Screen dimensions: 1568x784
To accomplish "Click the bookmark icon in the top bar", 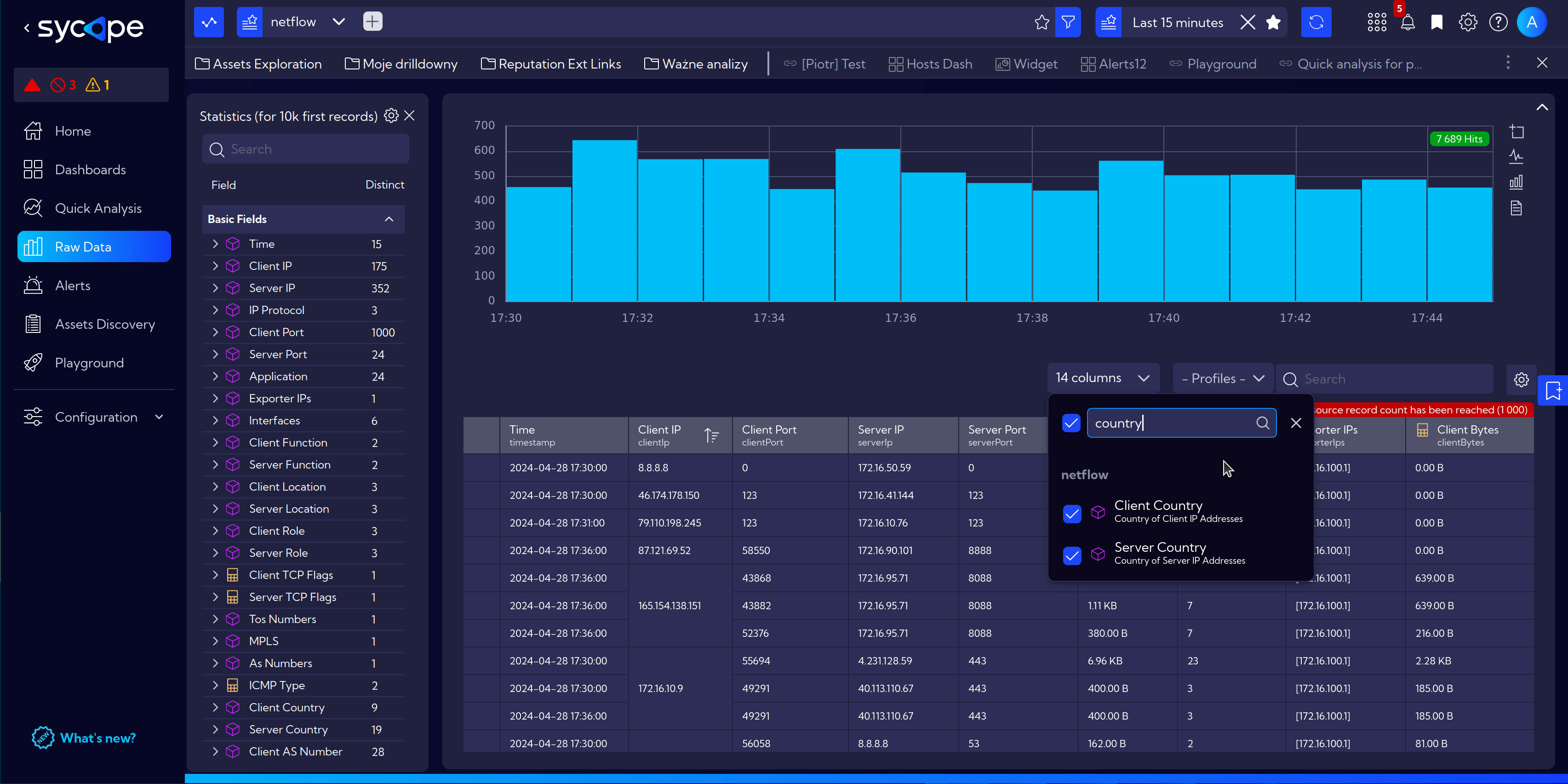I will pyautogui.click(x=1436, y=23).
